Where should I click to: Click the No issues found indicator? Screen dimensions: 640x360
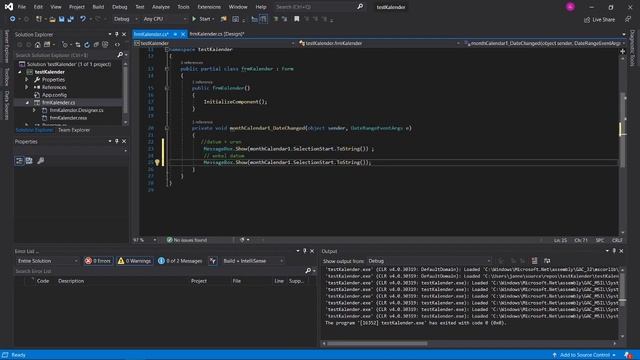point(187,240)
